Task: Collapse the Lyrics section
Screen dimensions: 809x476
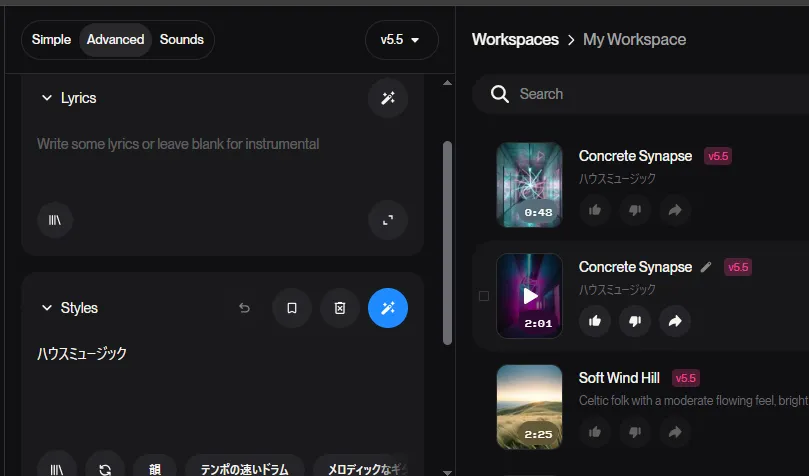Action: coord(46,98)
